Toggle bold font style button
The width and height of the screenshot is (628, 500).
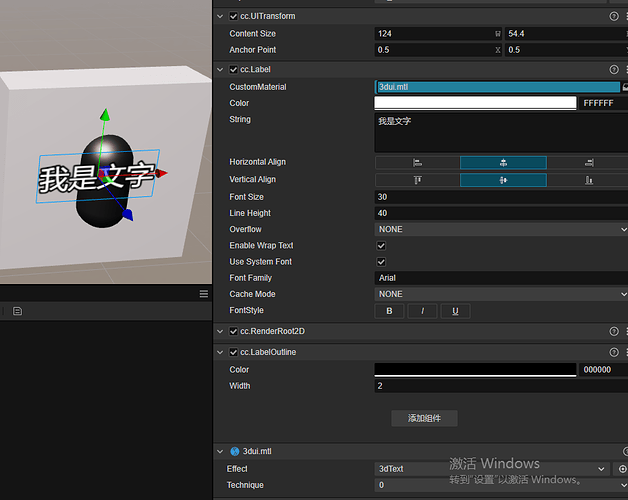389,311
